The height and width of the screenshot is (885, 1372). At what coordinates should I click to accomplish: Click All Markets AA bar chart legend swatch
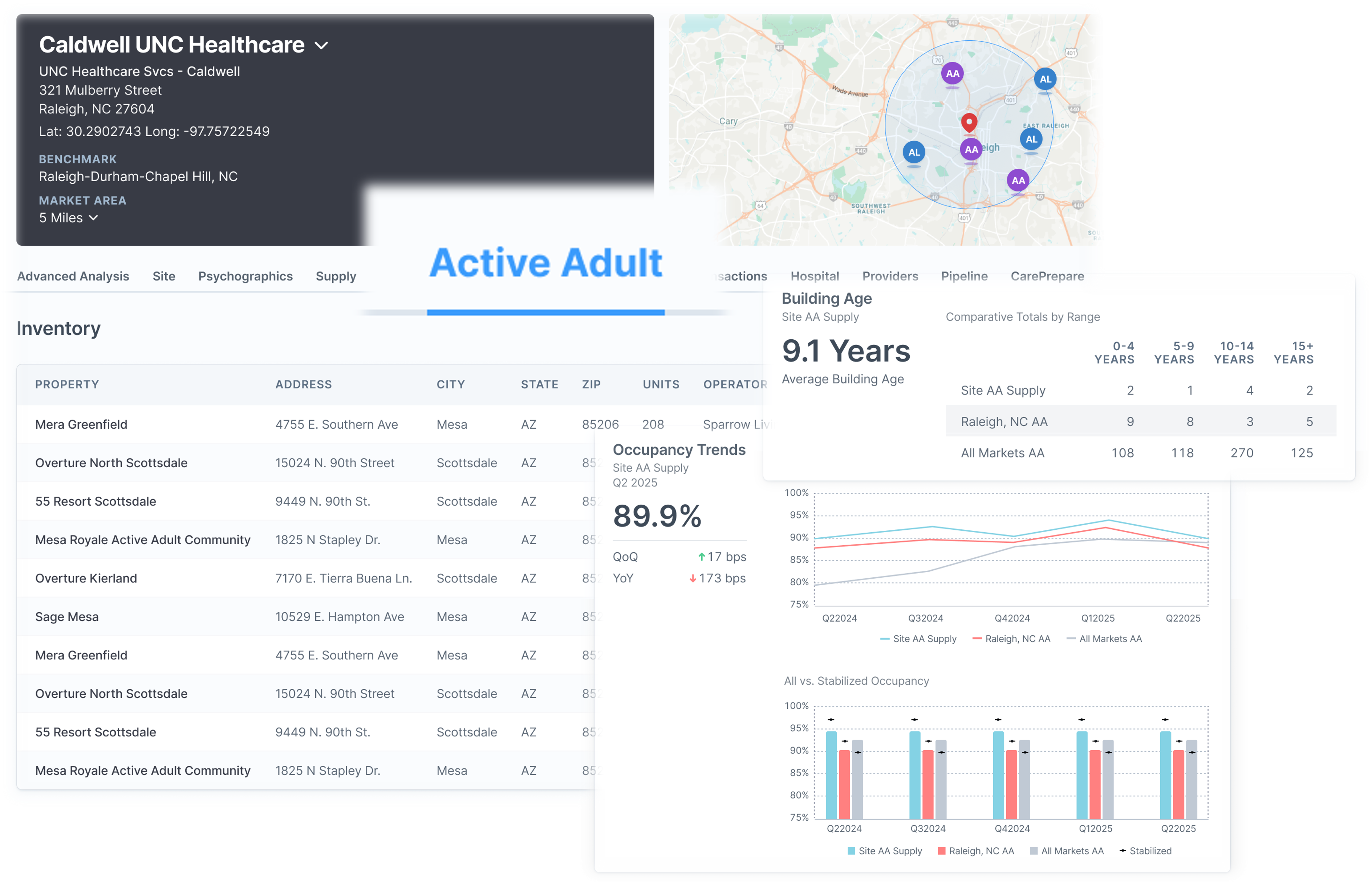(x=1034, y=851)
